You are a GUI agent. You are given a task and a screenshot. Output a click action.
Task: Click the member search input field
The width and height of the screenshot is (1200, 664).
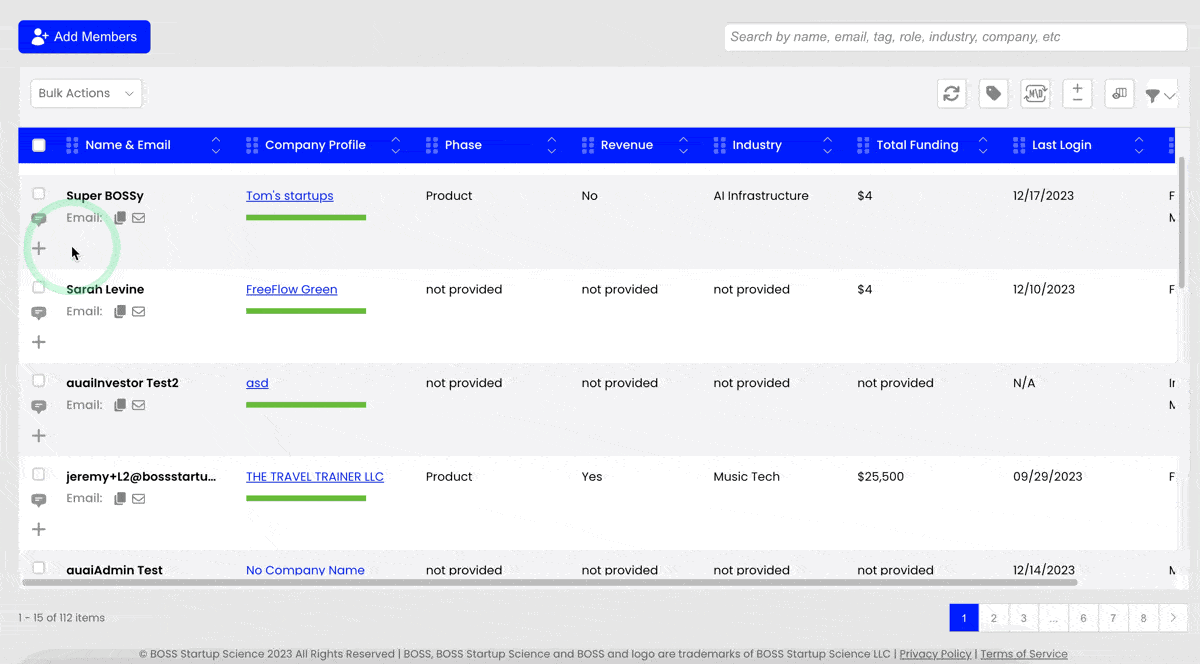pos(955,37)
